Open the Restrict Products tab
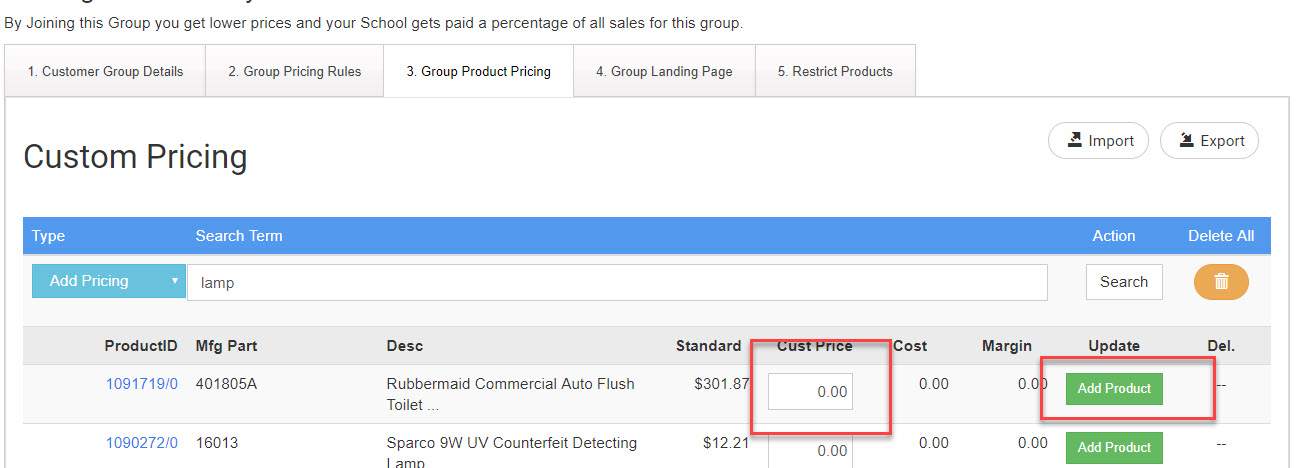The width and height of the screenshot is (1303, 468). click(835, 71)
